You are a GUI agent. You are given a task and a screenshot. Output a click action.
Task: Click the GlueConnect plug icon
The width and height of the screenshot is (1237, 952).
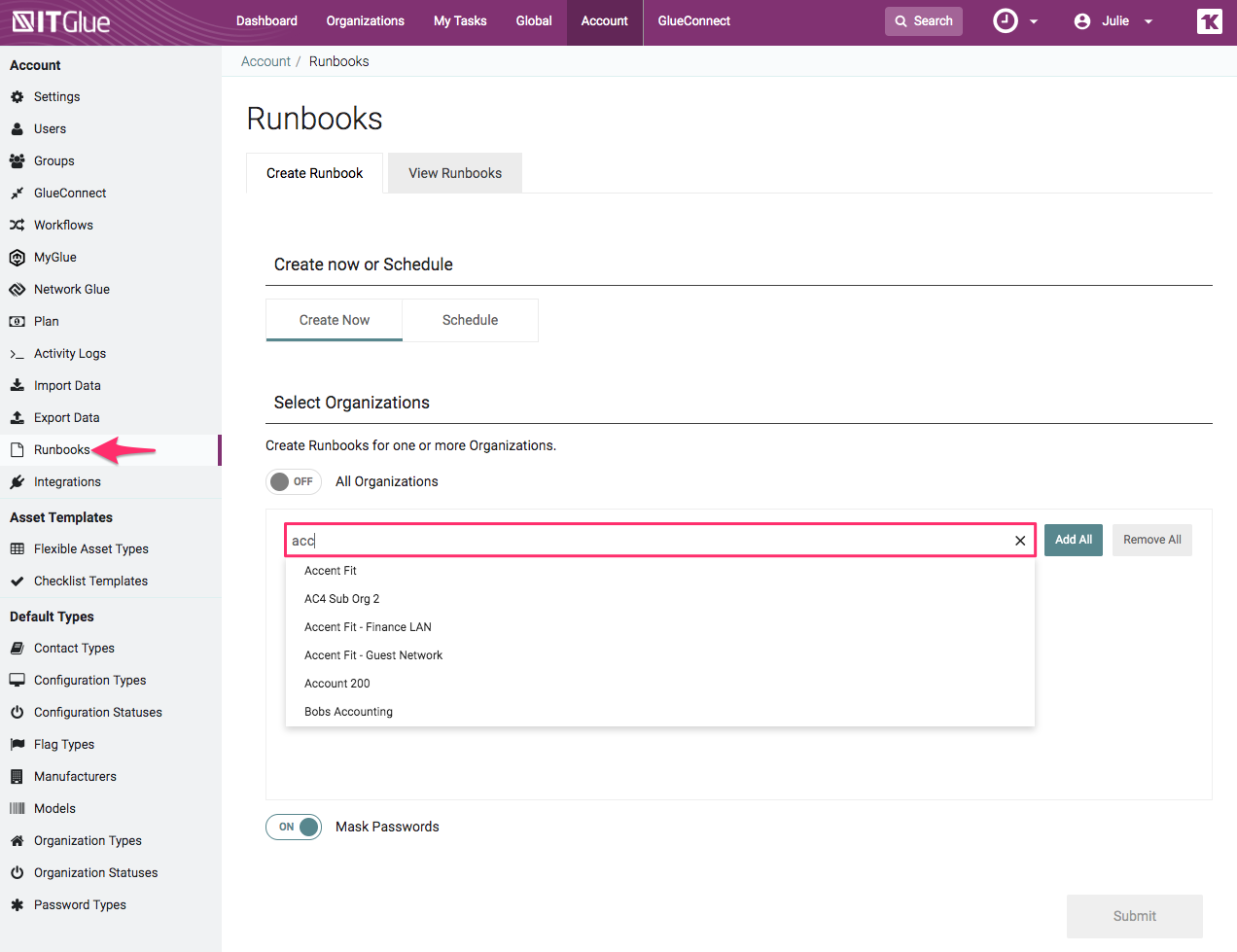click(17, 194)
